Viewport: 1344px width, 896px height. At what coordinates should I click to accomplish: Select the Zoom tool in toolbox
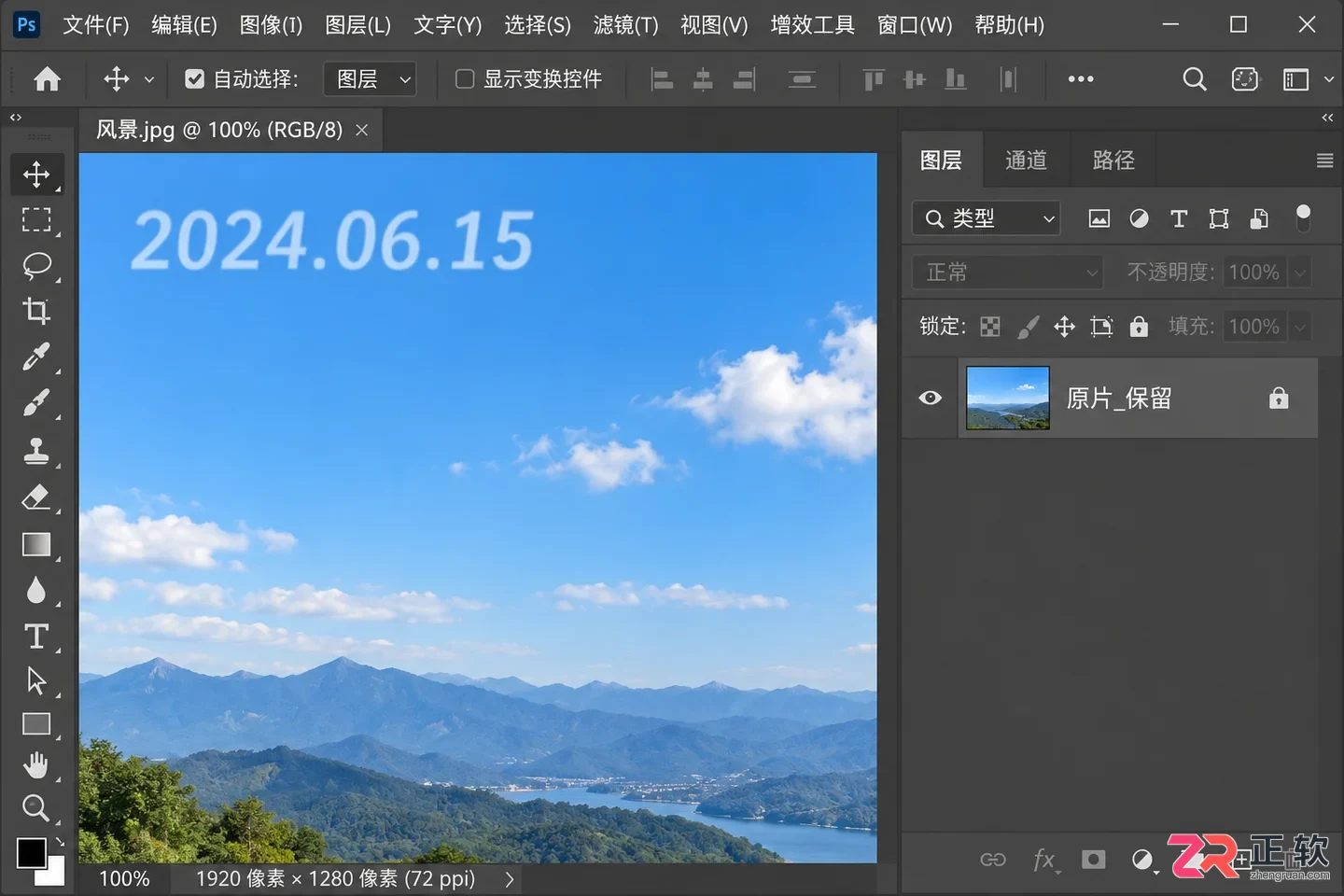pos(36,807)
